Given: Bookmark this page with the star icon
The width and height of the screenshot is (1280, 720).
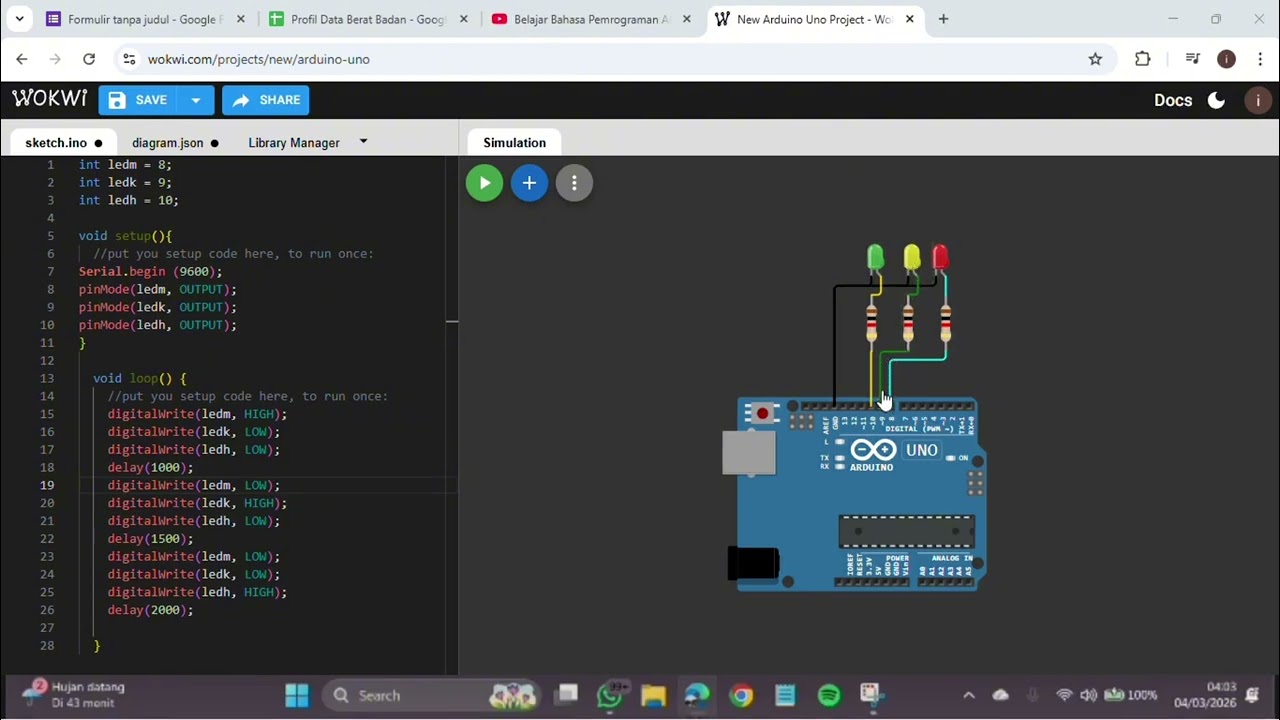Looking at the screenshot, I should [x=1095, y=59].
